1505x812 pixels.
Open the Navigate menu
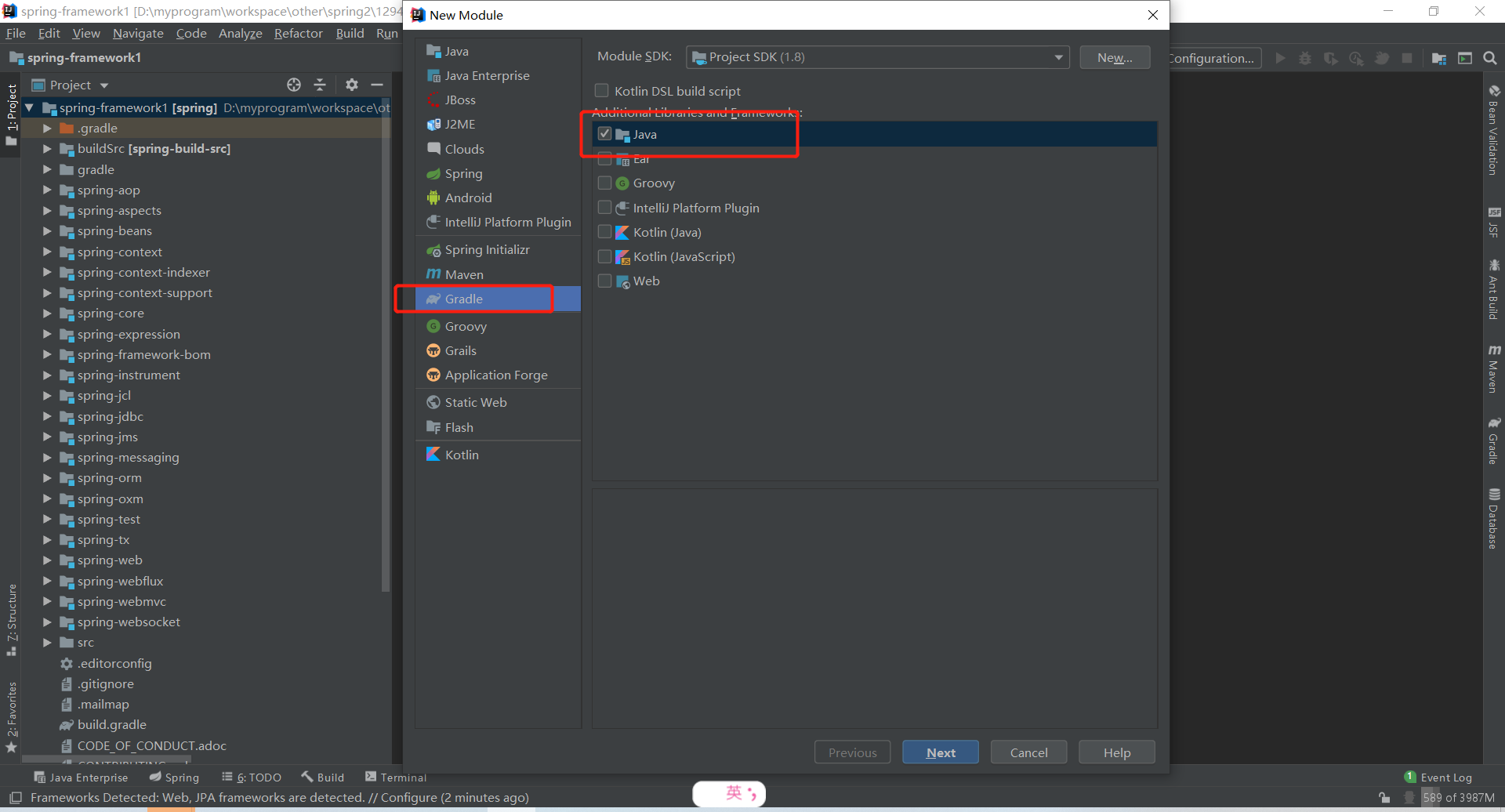point(138,33)
